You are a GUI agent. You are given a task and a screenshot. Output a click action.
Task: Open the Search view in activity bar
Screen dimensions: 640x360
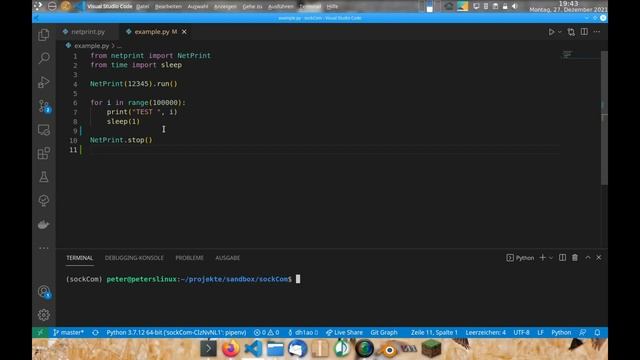44,58
